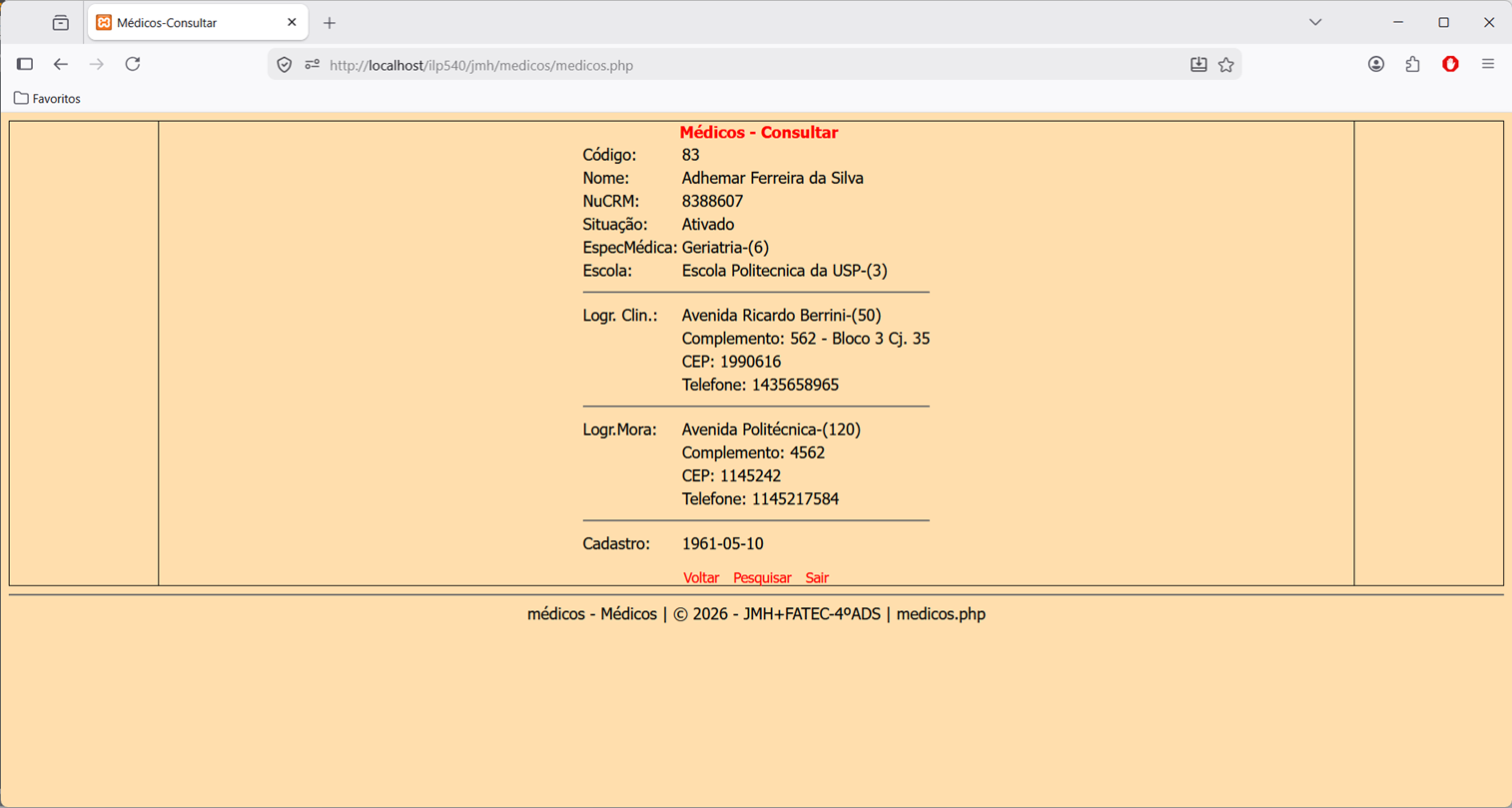The height and width of the screenshot is (808, 1512).
Task: Open the application hamburger menu
Action: (1488, 64)
